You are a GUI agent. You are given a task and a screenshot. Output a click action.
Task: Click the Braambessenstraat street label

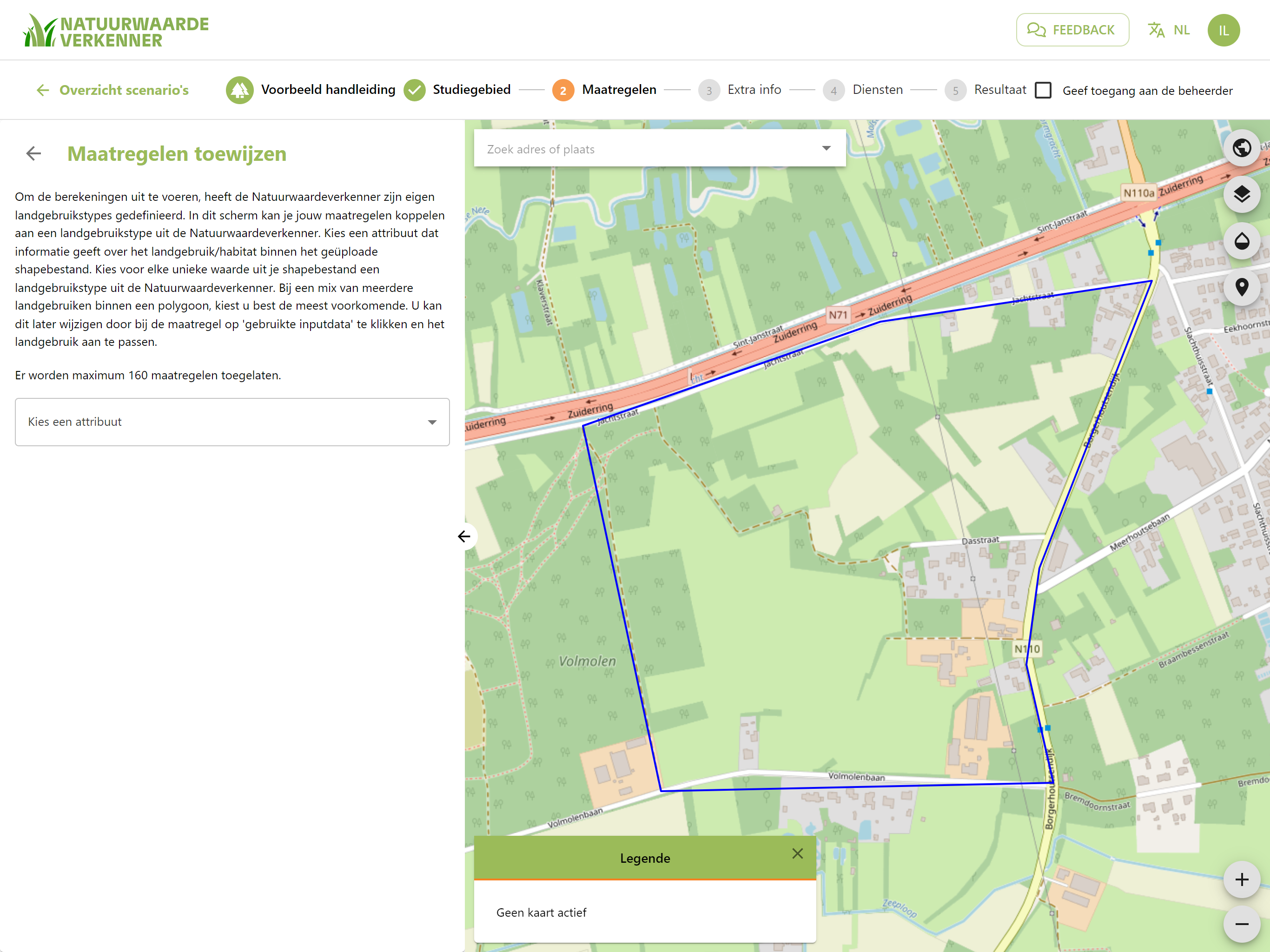coord(1194,649)
